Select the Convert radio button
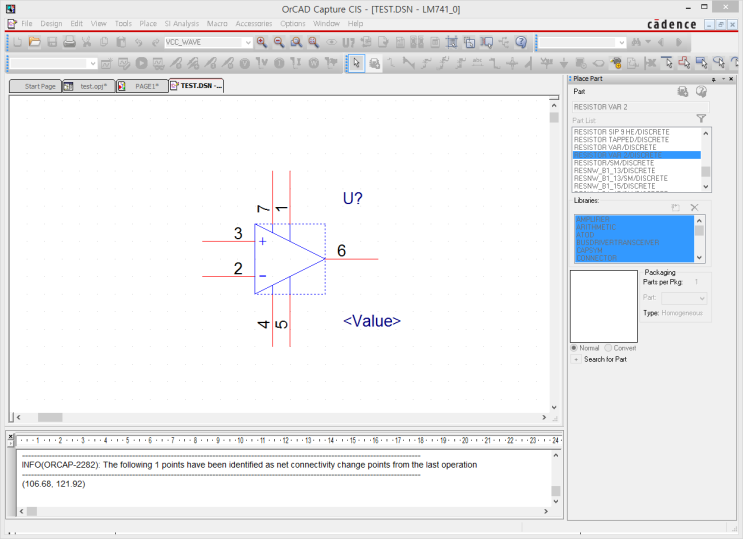The width and height of the screenshot is (743, 539). tap(608, 347)
